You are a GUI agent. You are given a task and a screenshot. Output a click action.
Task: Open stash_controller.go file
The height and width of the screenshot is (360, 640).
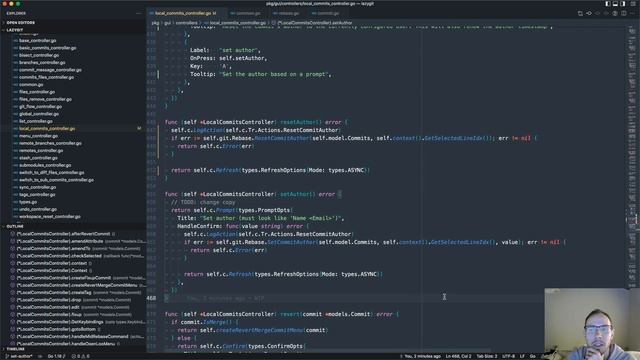(x=38, y=158)
